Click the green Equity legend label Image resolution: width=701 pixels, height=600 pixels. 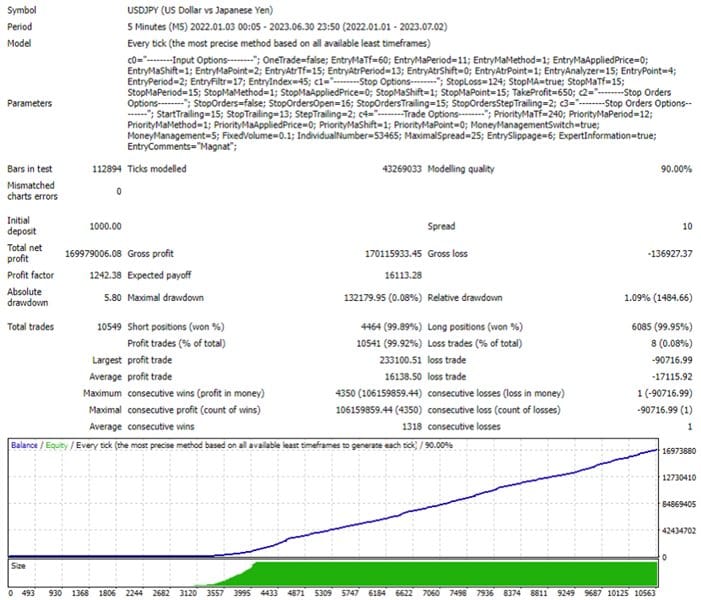(56, 445)
